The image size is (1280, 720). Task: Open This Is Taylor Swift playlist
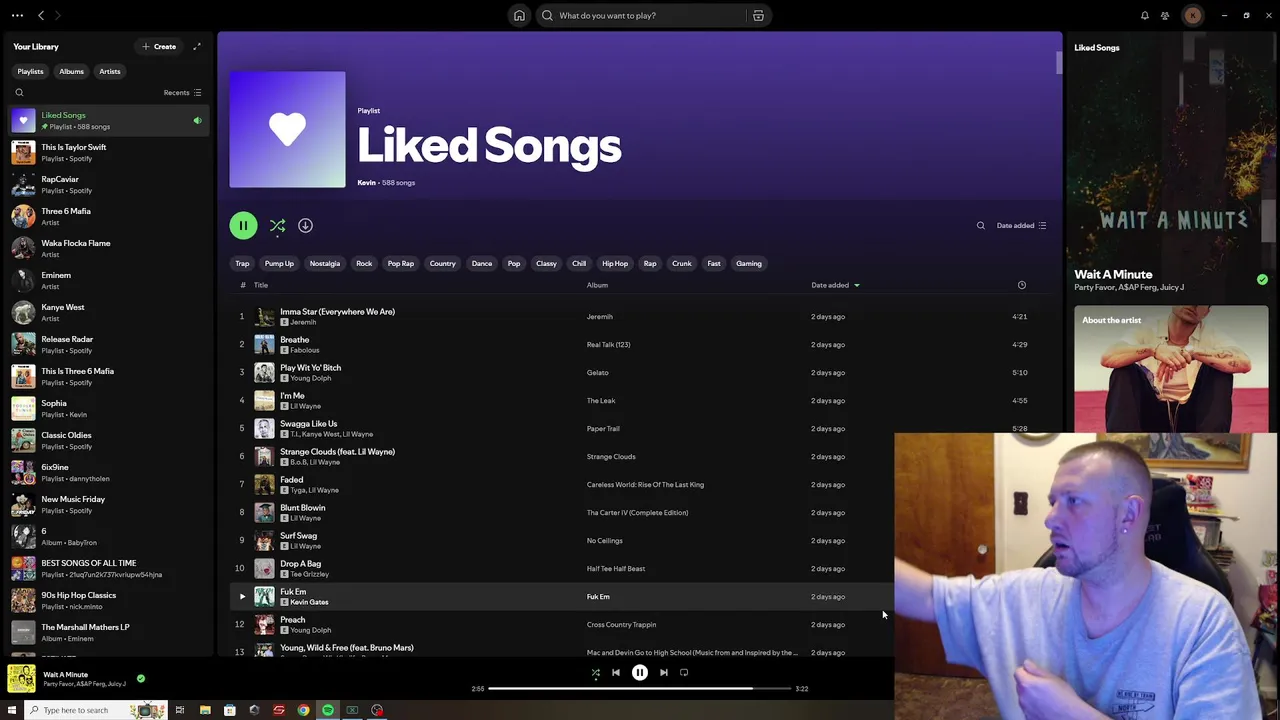[110, 152]
